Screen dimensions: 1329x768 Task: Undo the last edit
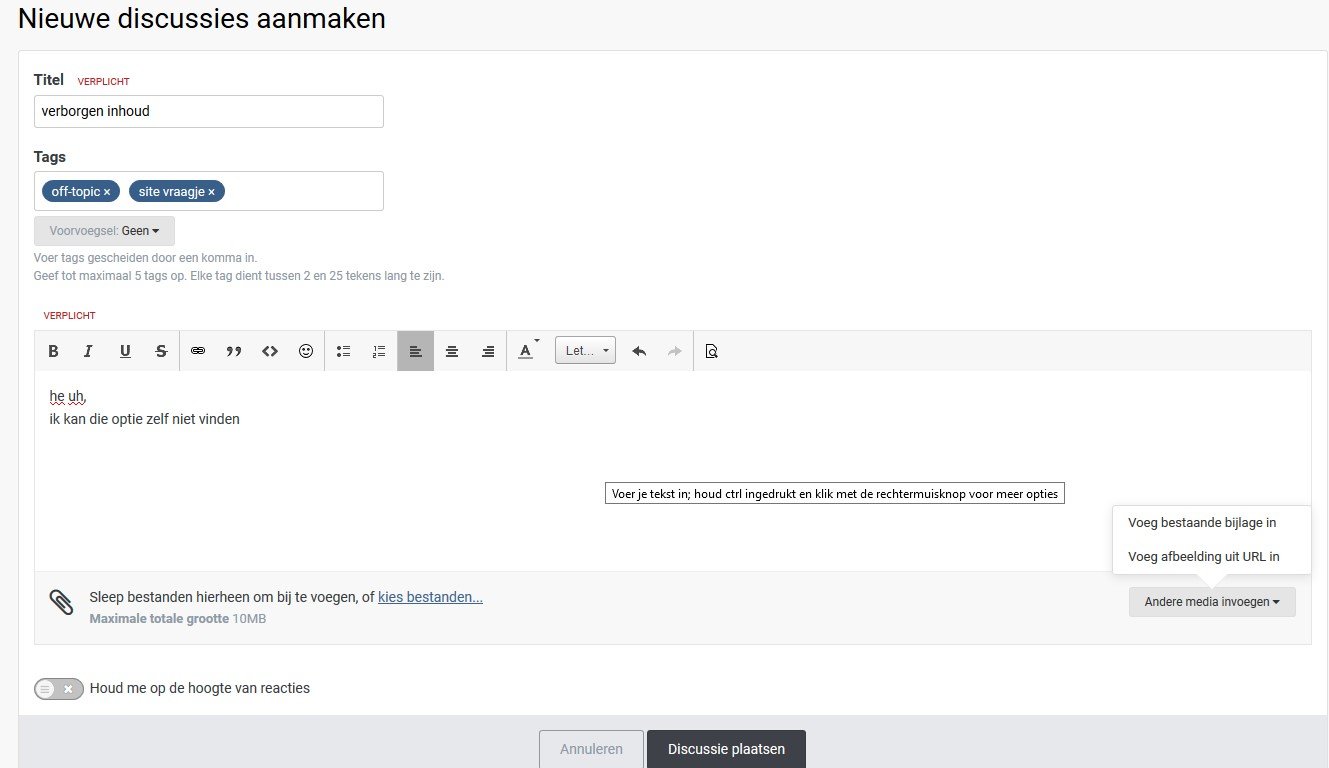tap(640, 351)
